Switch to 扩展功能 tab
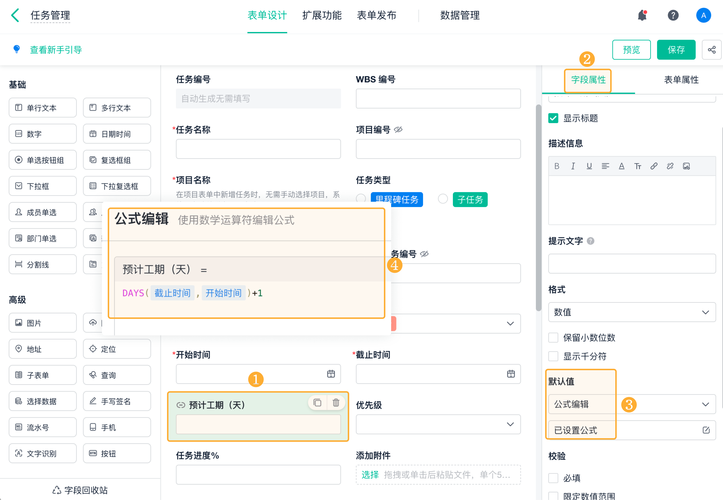This screenshot has height=500, width=723. click(x=322, y=15)
